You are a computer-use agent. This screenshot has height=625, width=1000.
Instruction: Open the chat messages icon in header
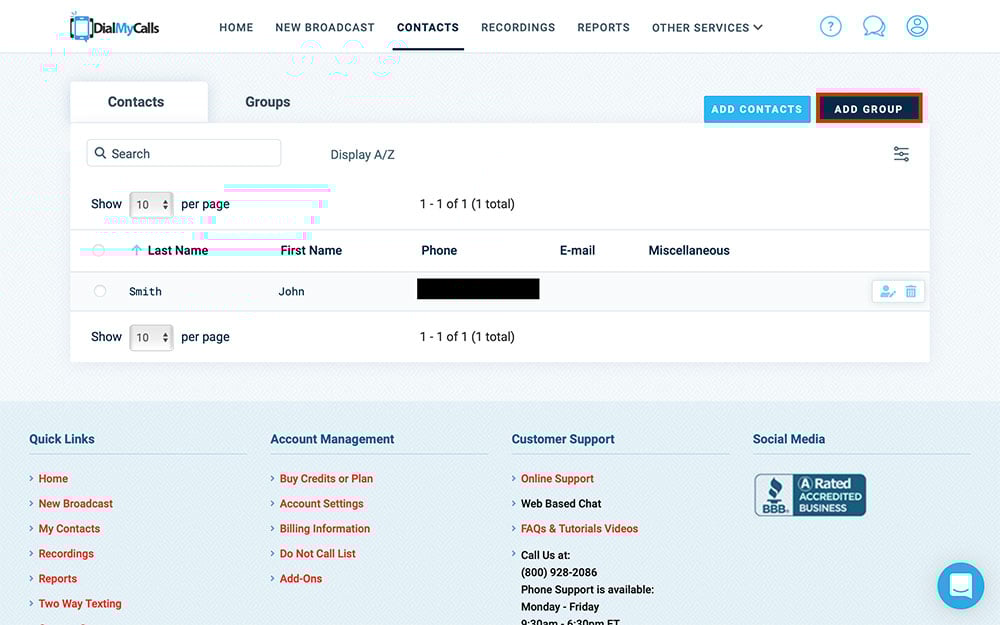874,27
